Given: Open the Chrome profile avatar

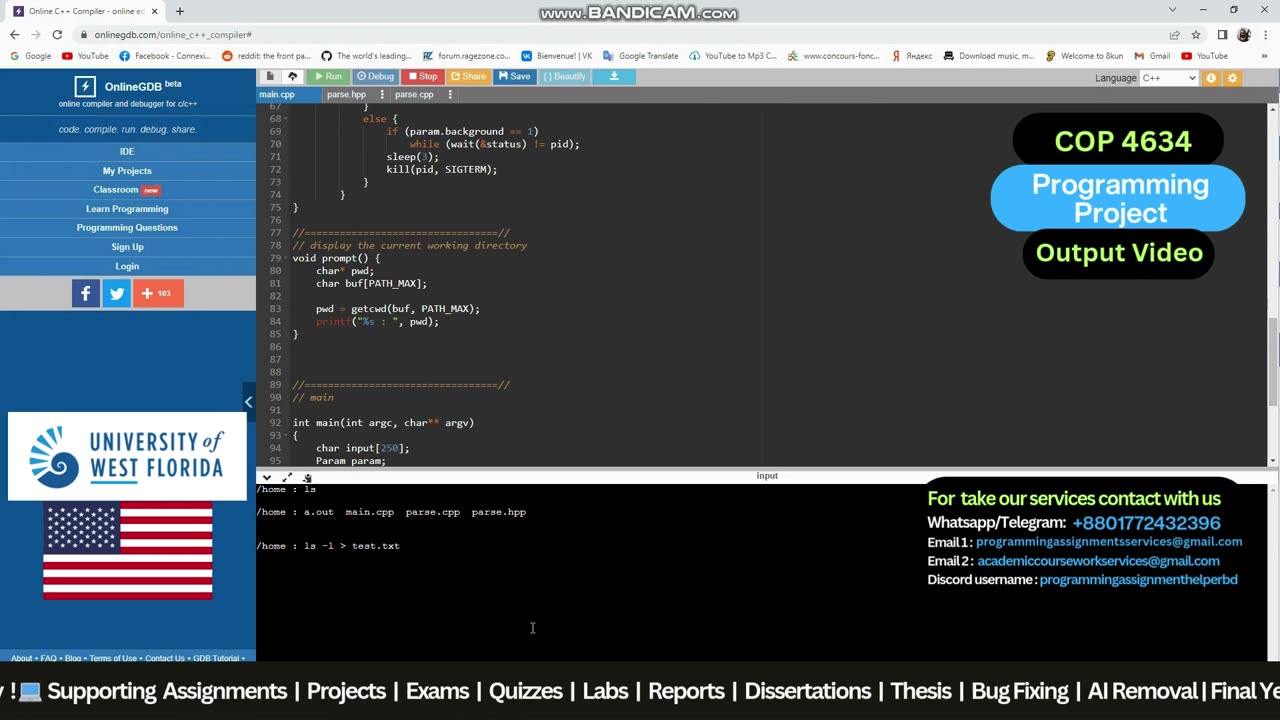Looking at the screenshot, I should click(x=1244, y=34).
